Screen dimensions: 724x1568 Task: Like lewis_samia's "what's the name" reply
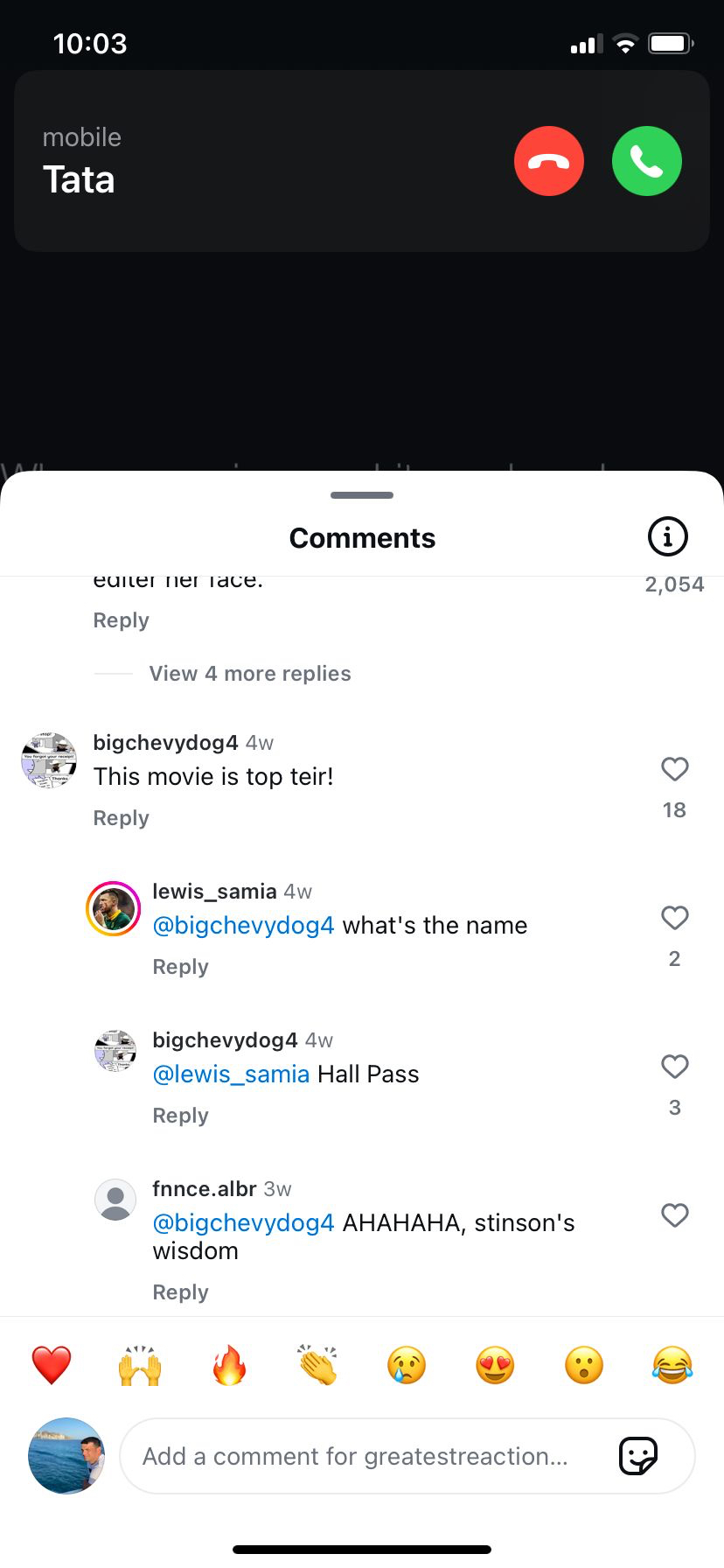(674, 919)
